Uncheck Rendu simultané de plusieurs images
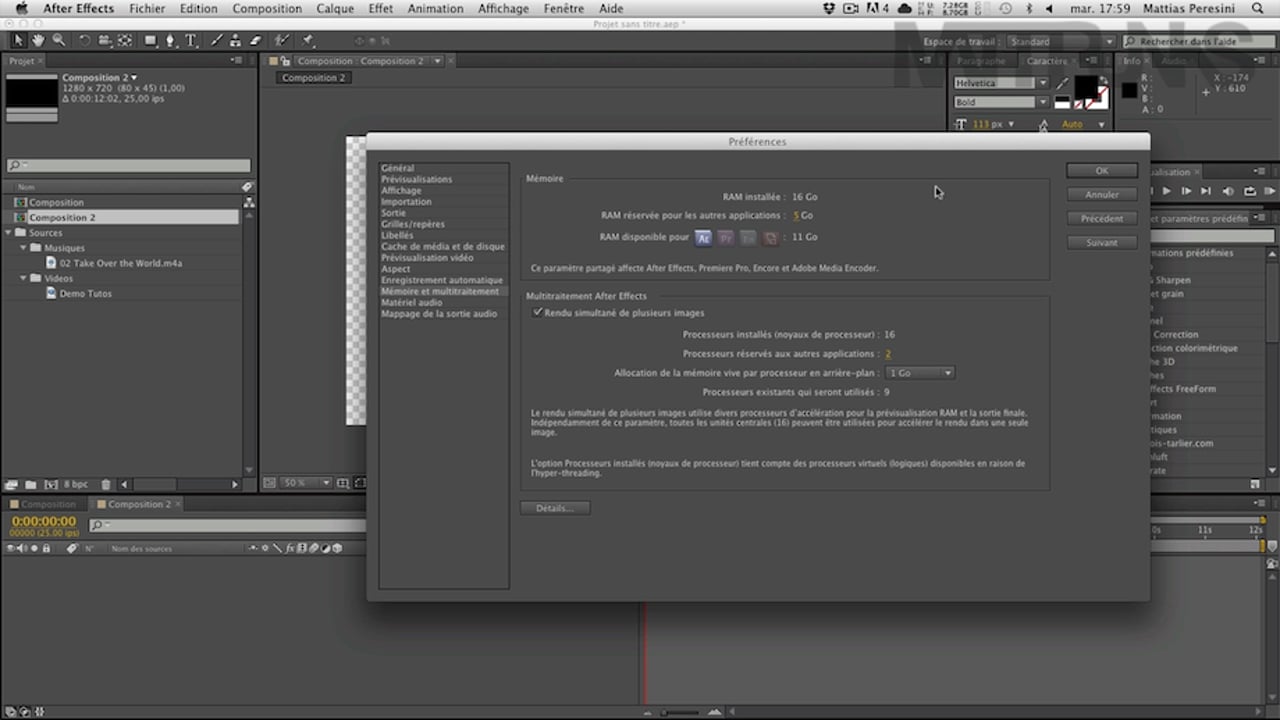This screenshot has height=720, width=1280. (538, 313)
